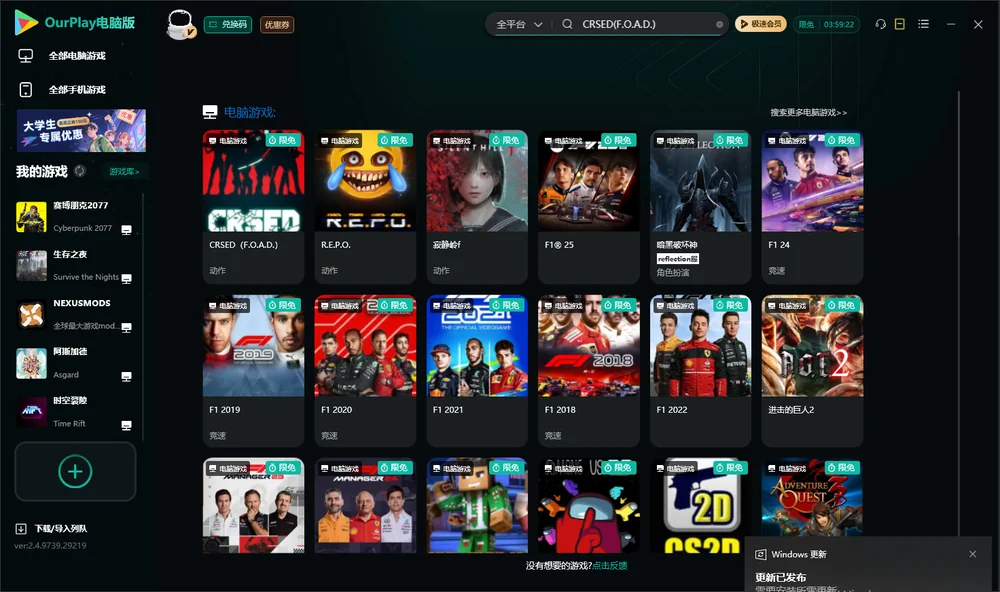Select the F1 2021 game title
The image size is (1000, 592).
click(448, 410)
